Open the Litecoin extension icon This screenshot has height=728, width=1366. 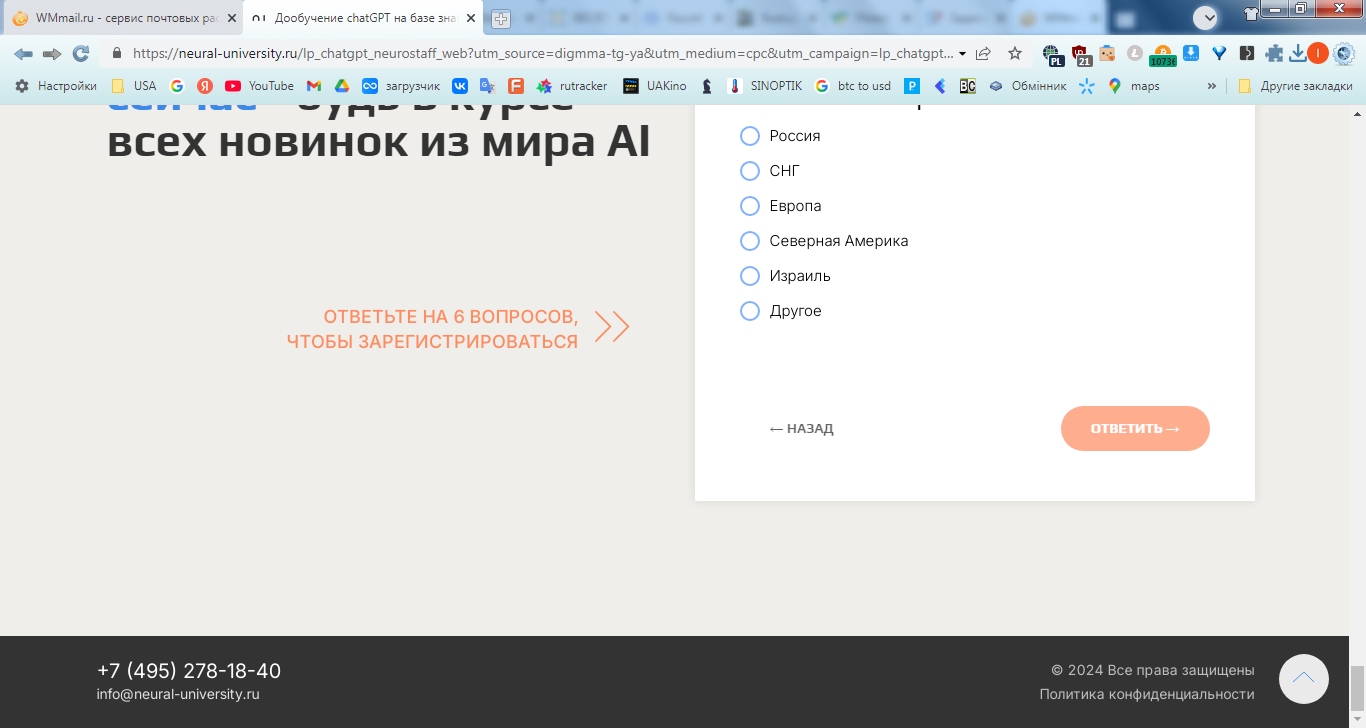click(1135, 53)
